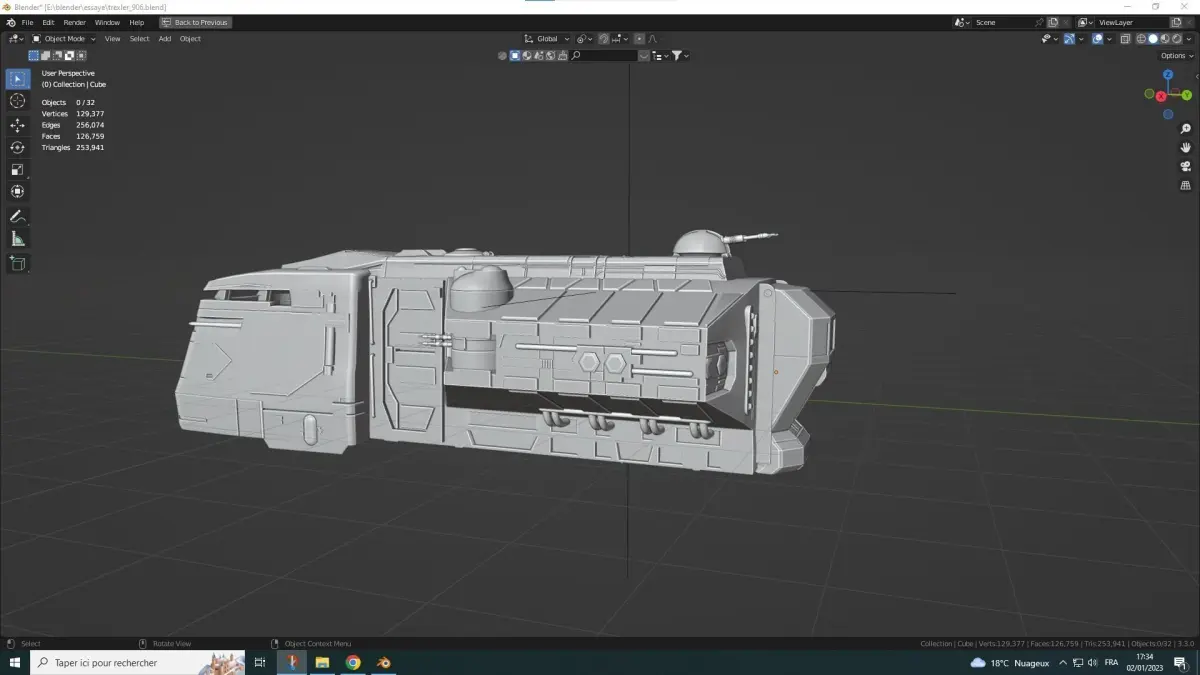
Task: Switch to rendered viewport shading
Action: click(x=1177, y=39)
